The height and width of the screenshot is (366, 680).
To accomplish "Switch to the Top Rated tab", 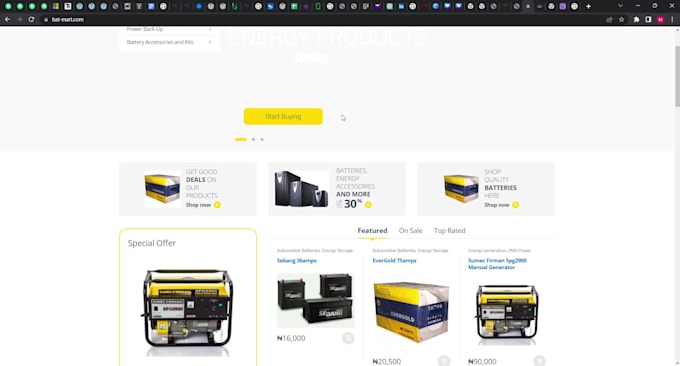I will (449, 231).
